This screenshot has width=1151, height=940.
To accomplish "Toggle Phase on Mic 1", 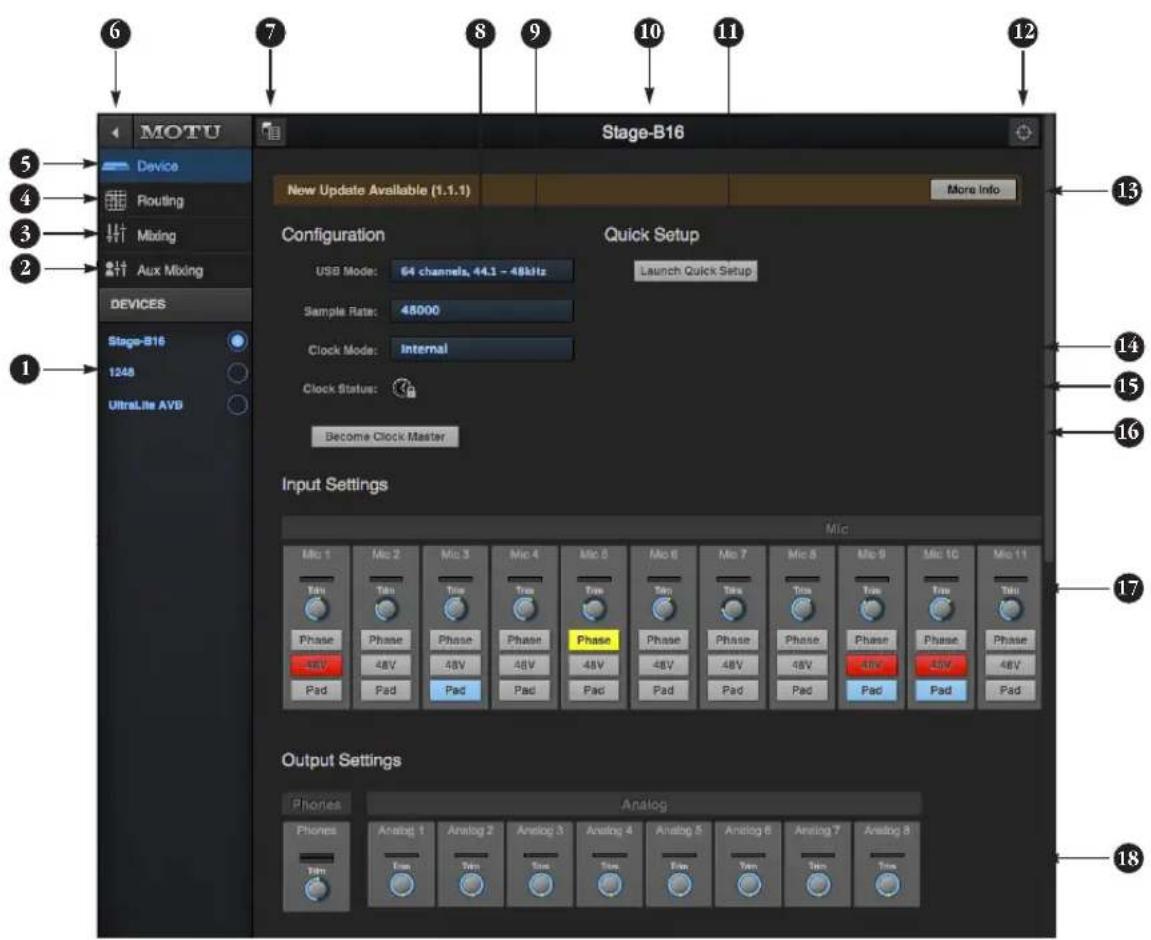I will click(316, 640).
